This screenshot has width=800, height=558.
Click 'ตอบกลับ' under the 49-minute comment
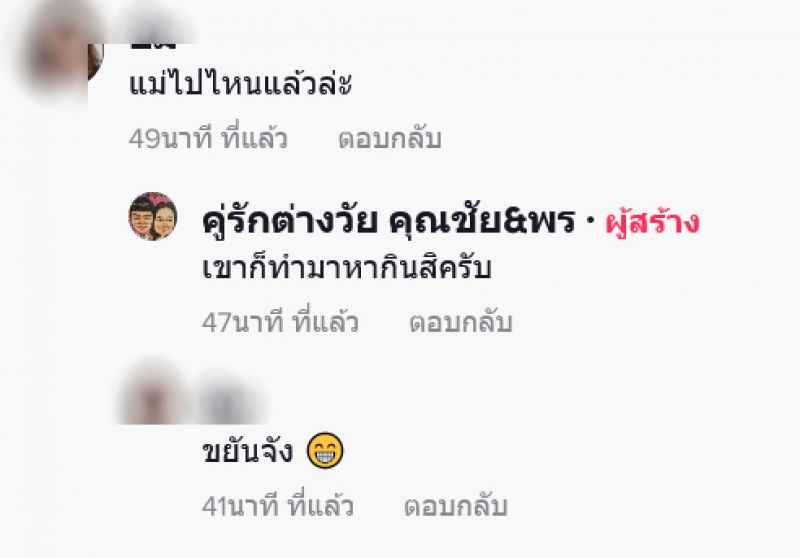(390, 138)
